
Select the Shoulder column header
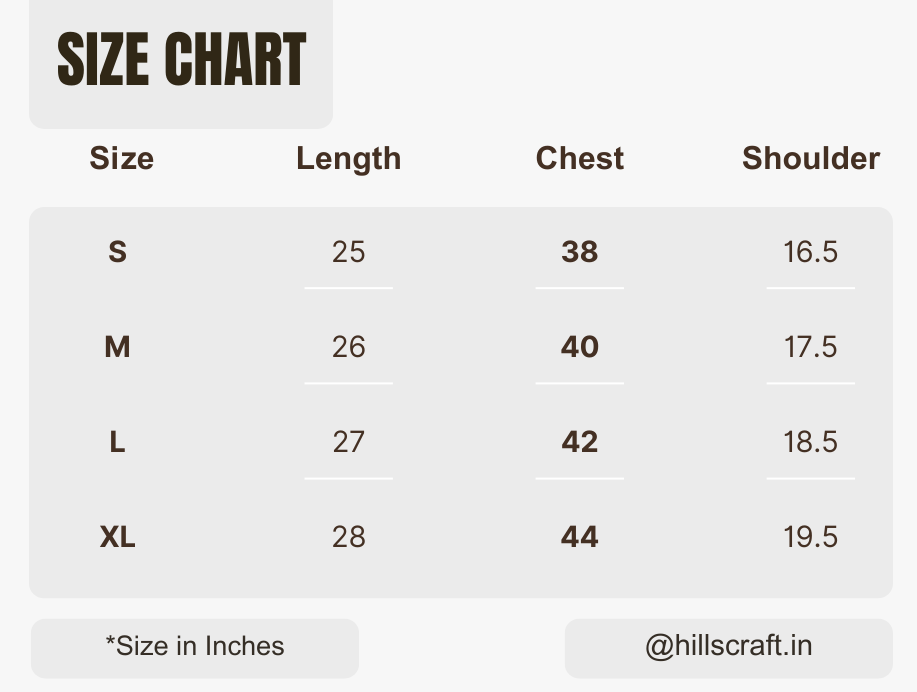[x=811, y=159]
